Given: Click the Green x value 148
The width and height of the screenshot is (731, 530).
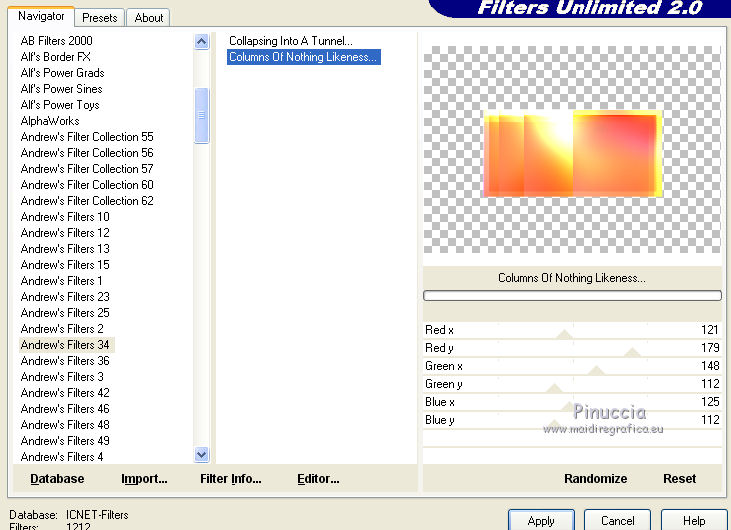Looking at the screenshot, I should tap(710, 366).
